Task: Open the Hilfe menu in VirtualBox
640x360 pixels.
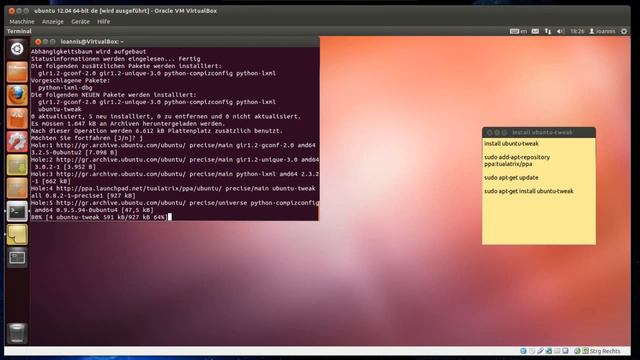Action: (104, 22)
